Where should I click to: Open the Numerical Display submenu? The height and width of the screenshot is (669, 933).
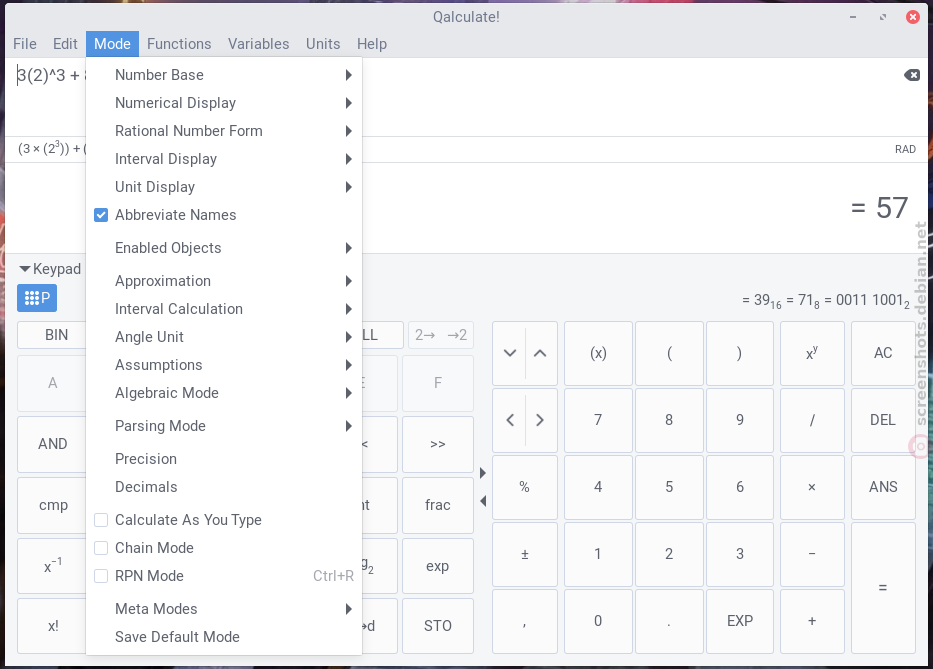pos(224,103)
